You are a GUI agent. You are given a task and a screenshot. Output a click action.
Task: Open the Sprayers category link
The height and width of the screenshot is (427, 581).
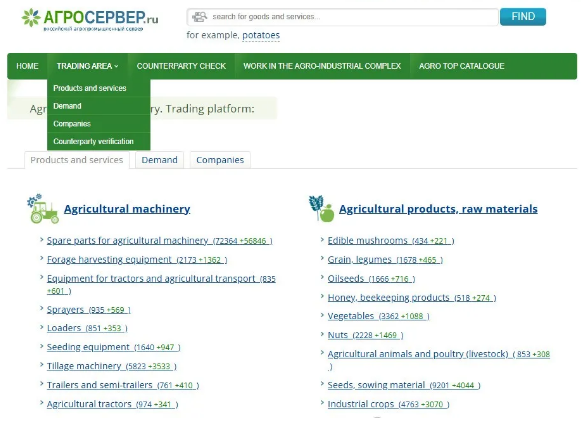[x=89, y=310]
